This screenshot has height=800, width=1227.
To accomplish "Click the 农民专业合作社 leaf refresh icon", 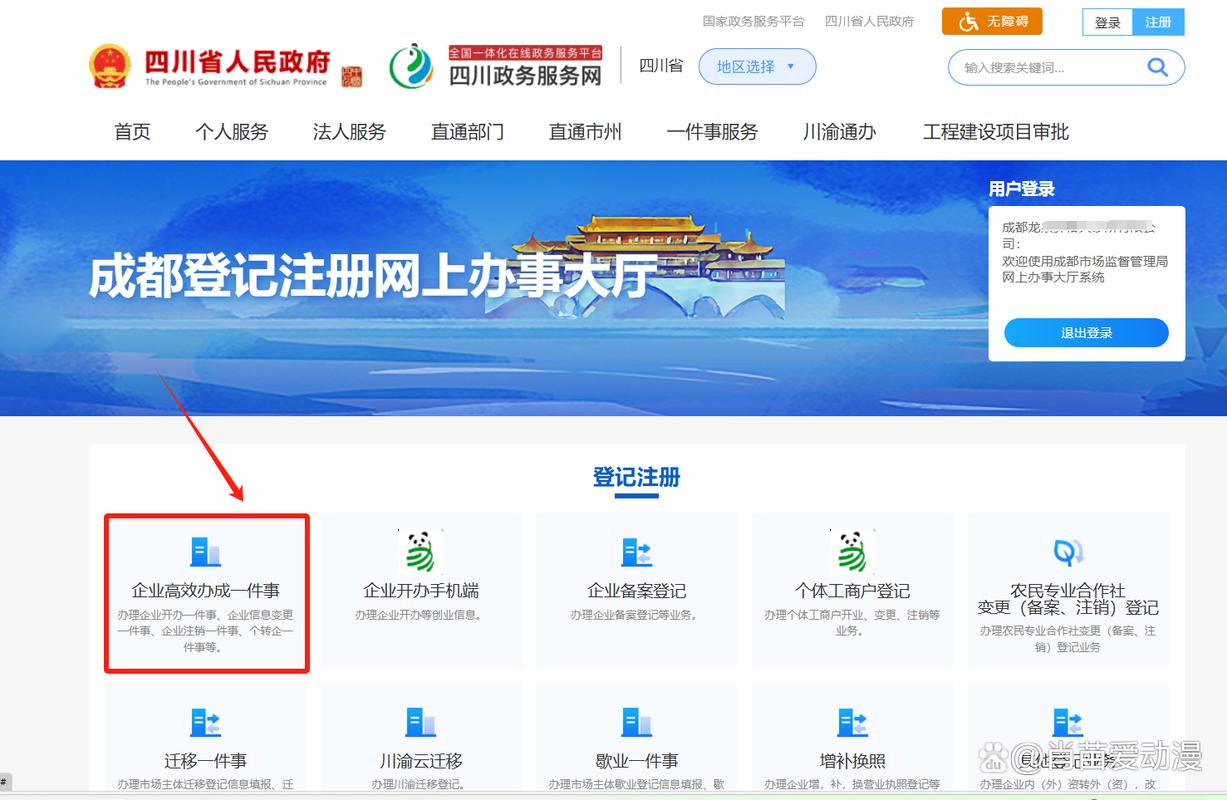I will click(1068, 552).
